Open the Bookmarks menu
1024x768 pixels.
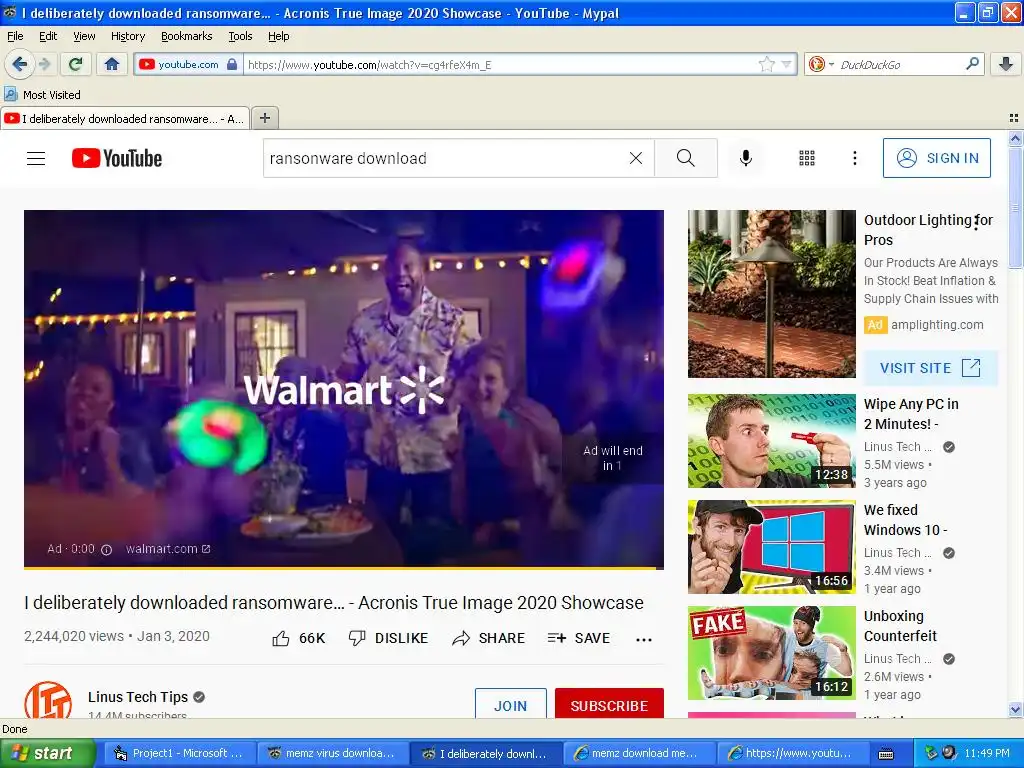click(x=187, y=36)
